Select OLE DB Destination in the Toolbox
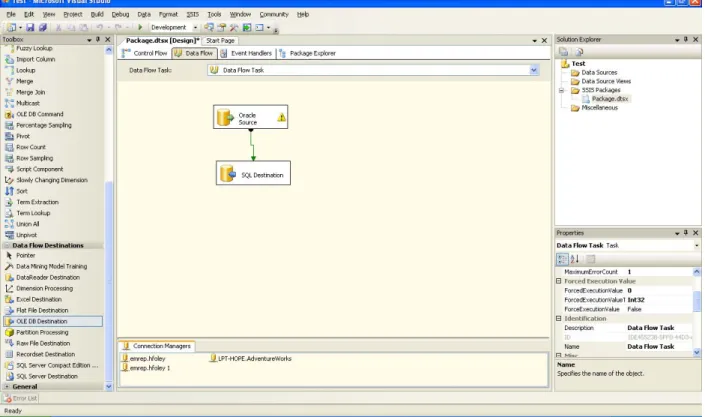This screenshot has height=417, width=705. [x=53, y=321]
